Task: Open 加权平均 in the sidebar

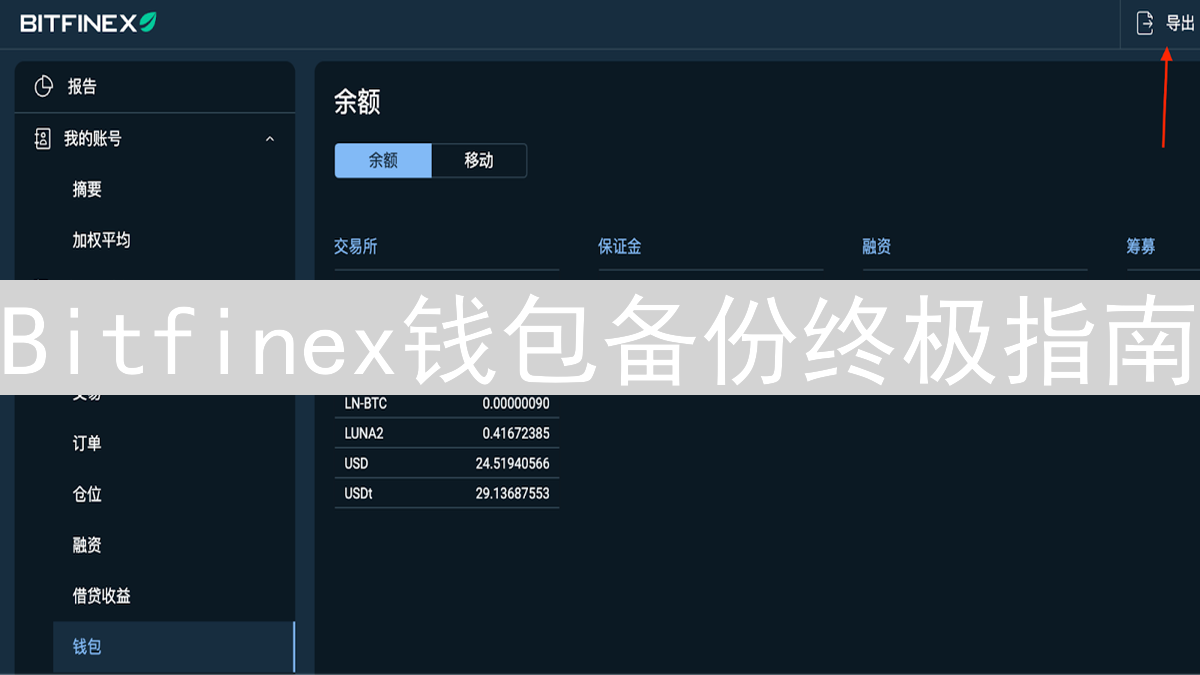Action: pyautogui.click(x=101, y=240)
